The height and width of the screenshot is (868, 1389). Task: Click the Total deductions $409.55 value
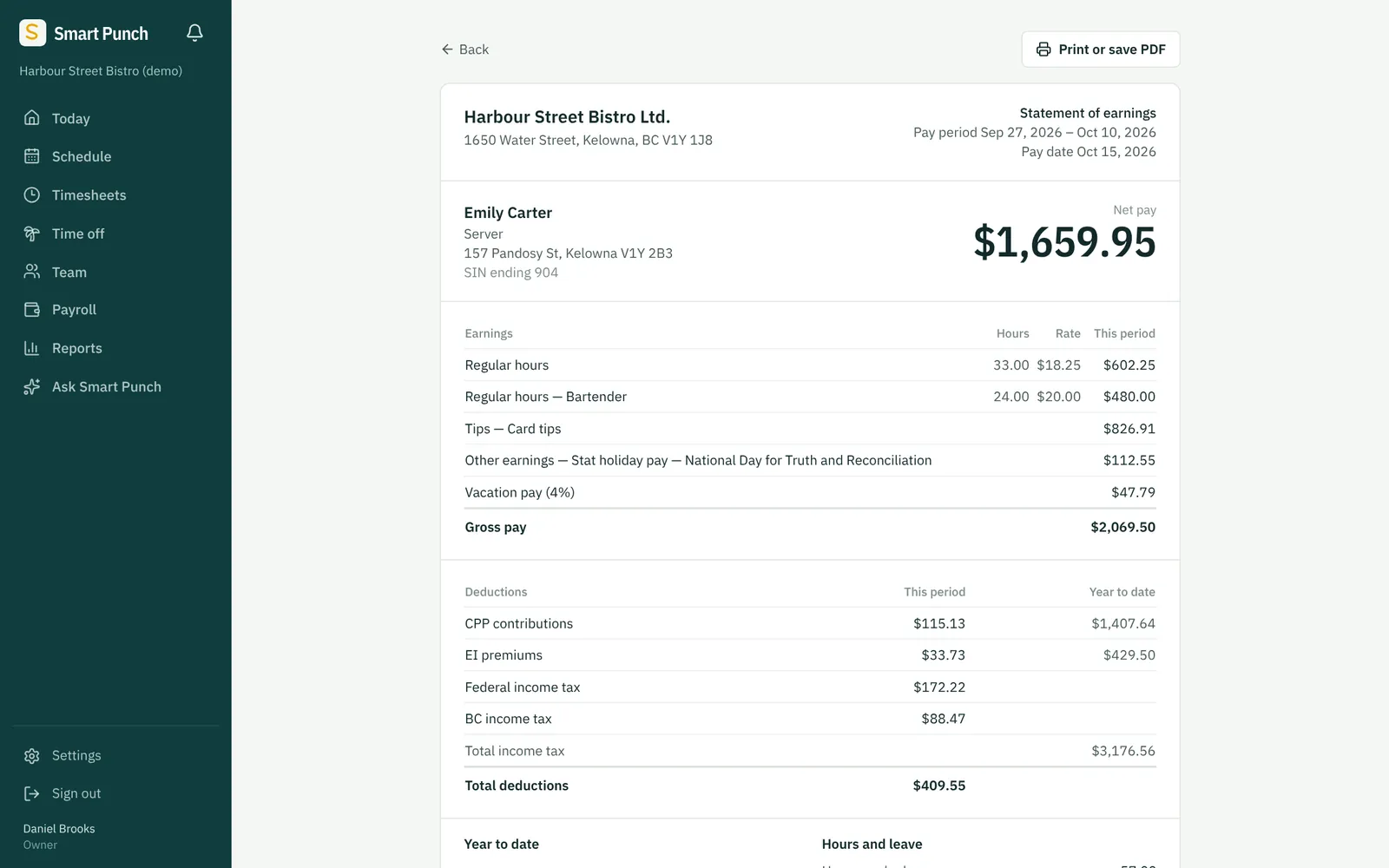[938, 786]
